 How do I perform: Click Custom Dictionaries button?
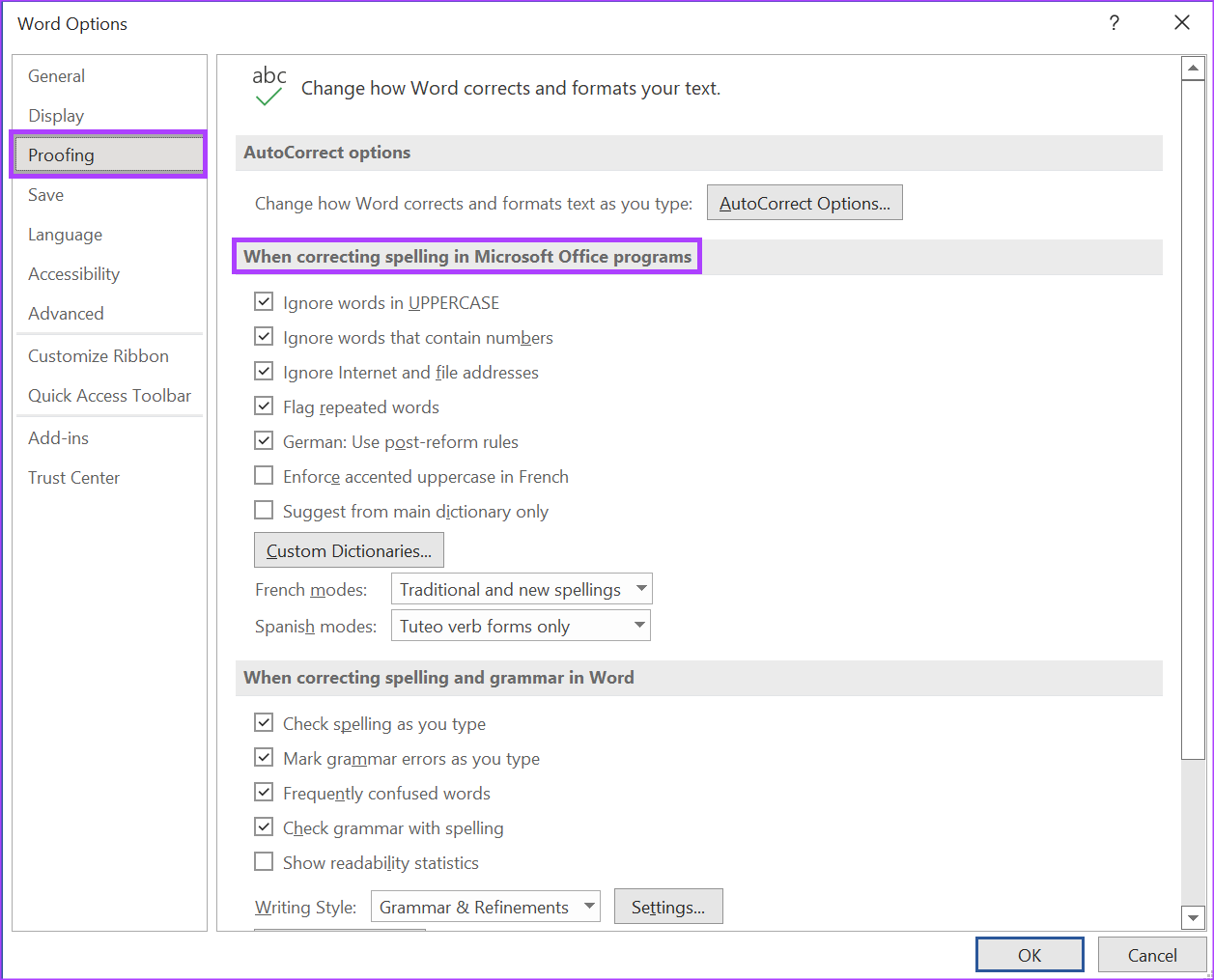349,550
